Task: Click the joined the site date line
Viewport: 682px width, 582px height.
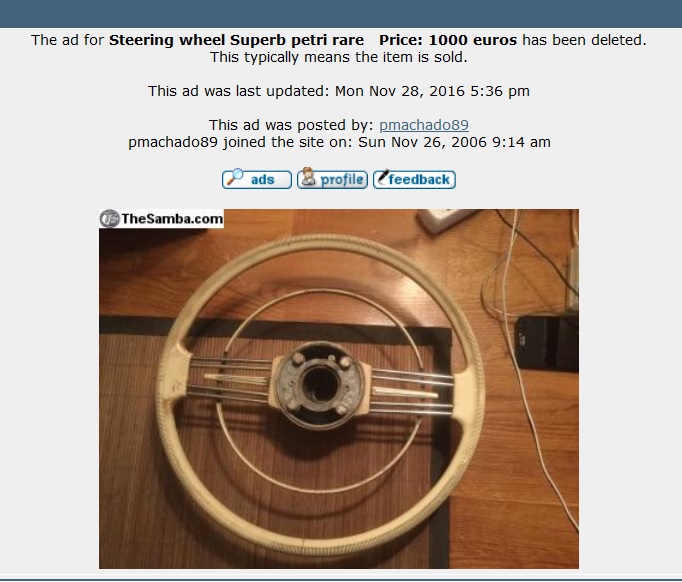Action: coord(339,142)
